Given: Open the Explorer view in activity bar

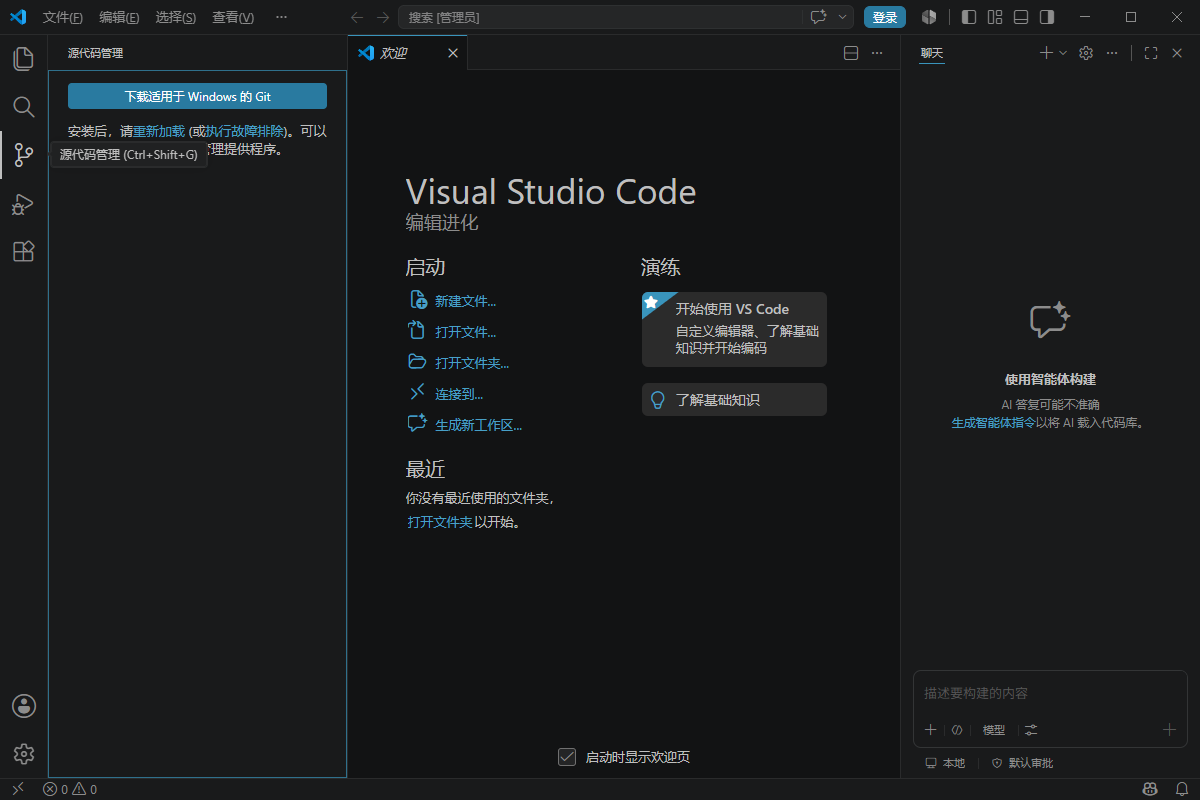Looking at the screenshot, I should coord(23,59).
